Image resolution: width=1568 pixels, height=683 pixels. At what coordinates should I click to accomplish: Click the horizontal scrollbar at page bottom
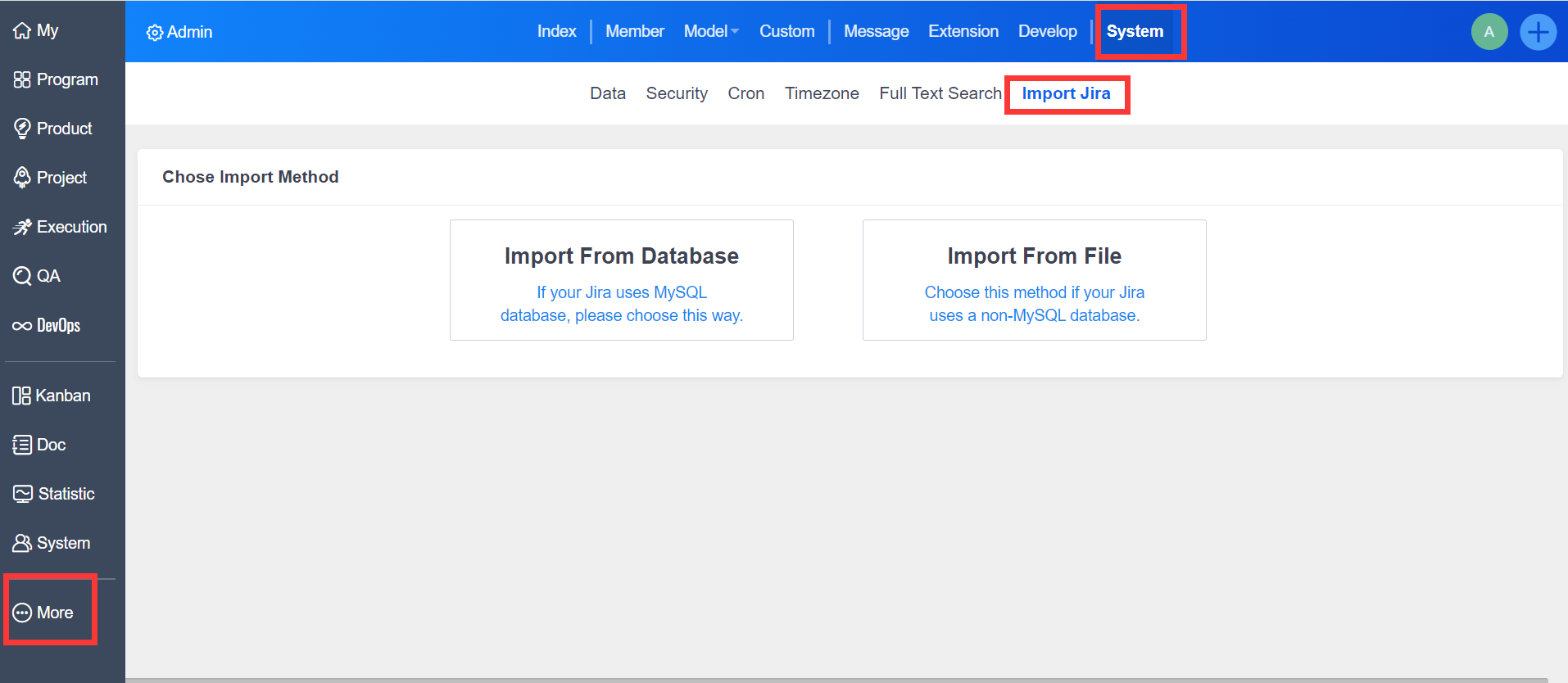(x=836, y=679)
